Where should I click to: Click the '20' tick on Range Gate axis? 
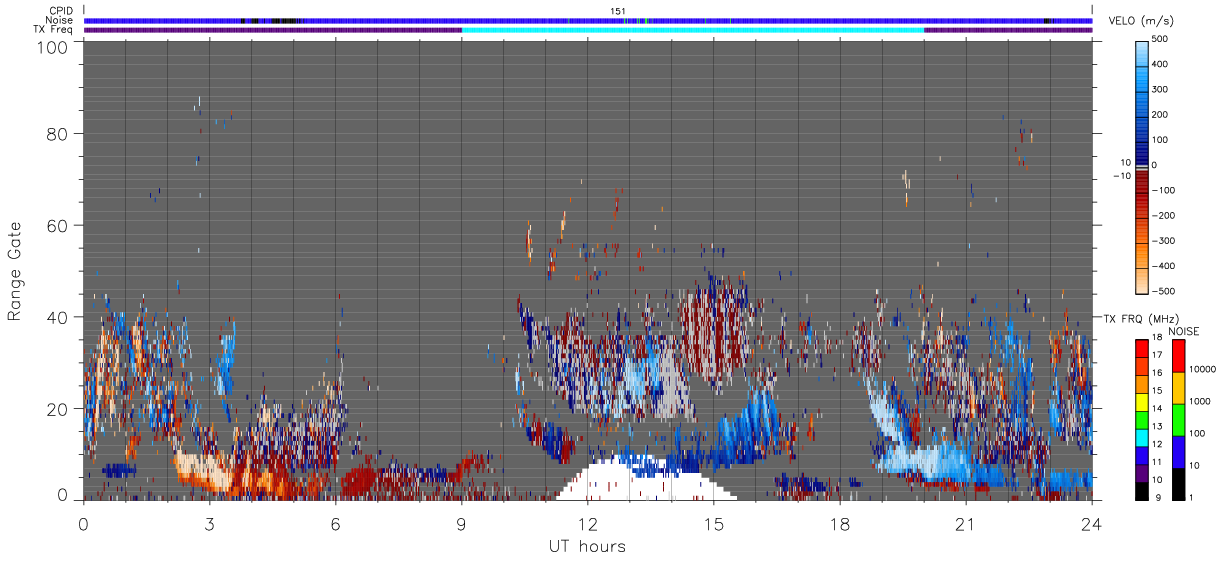pyautogui.click(x=59, y=409)
